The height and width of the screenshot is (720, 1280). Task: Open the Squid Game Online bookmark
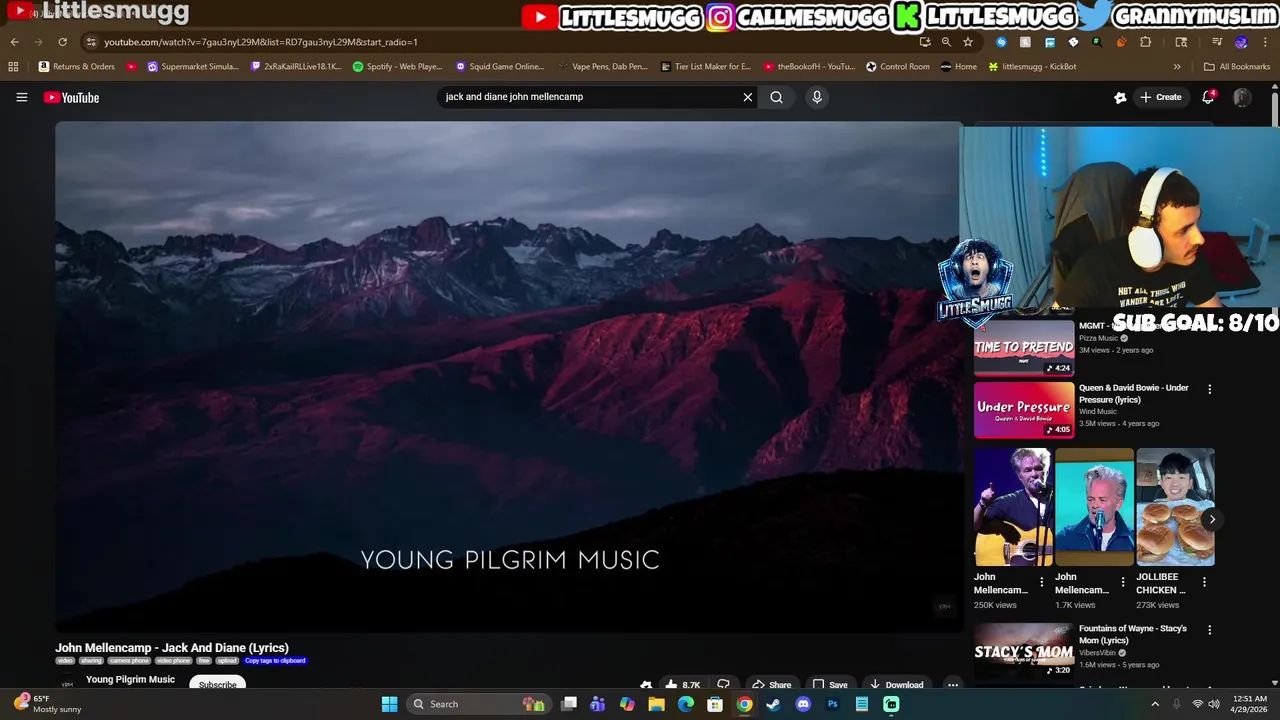(499, 67)
